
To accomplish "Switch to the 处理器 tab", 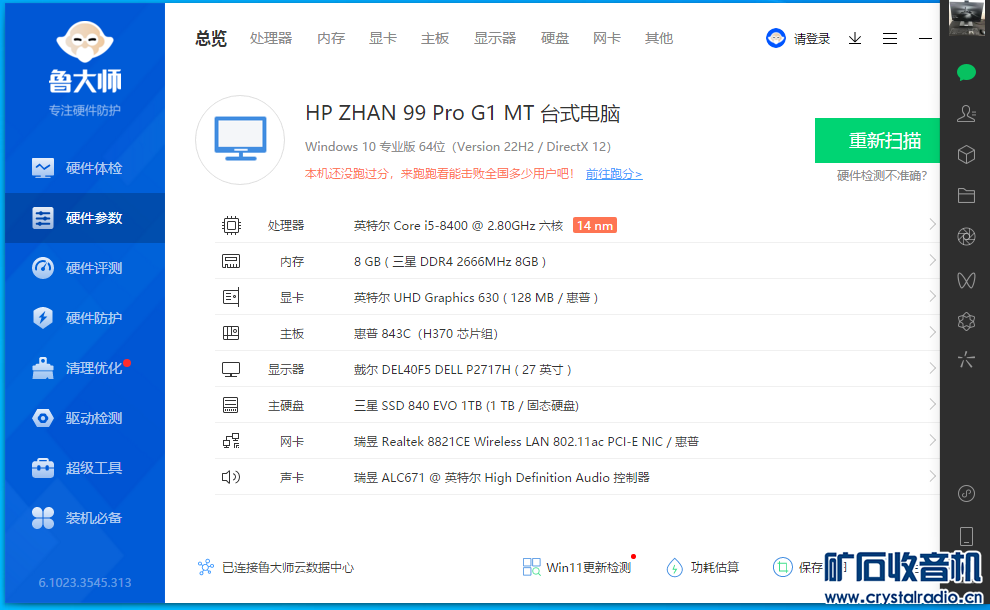I will (x=271, y=39).
